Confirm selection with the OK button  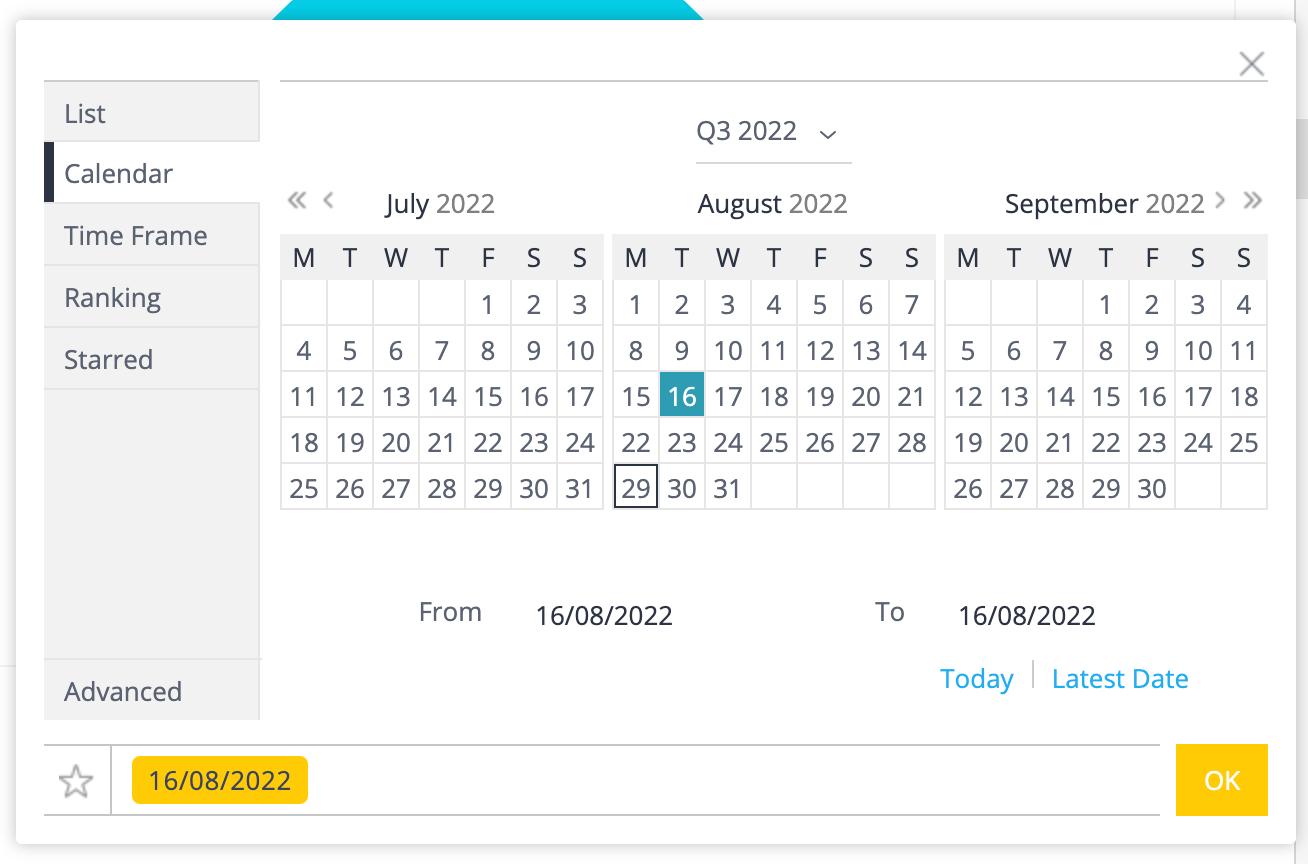point(1221,780)
